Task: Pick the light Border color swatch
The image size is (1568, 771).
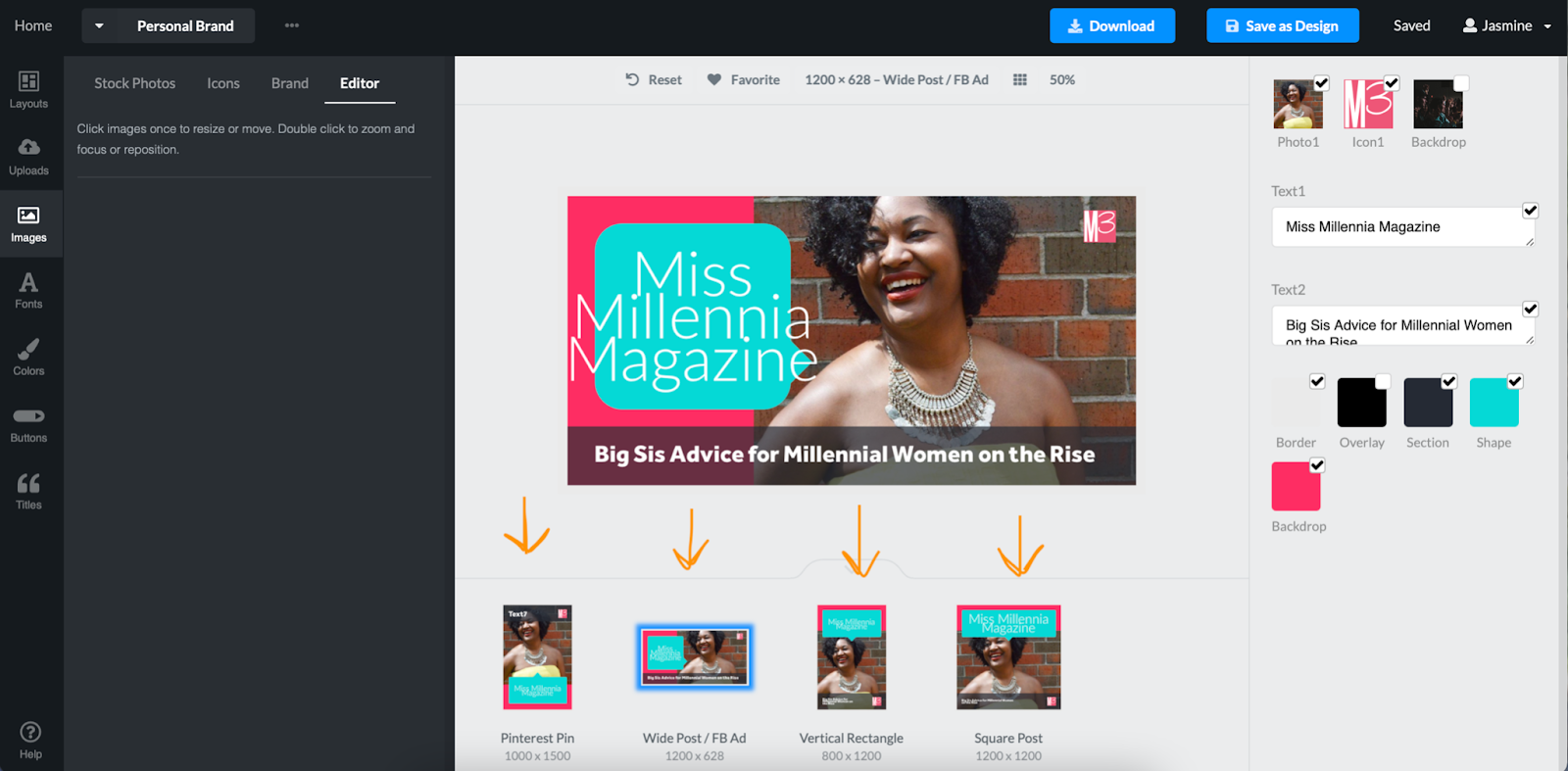Action: [1296, 403]
